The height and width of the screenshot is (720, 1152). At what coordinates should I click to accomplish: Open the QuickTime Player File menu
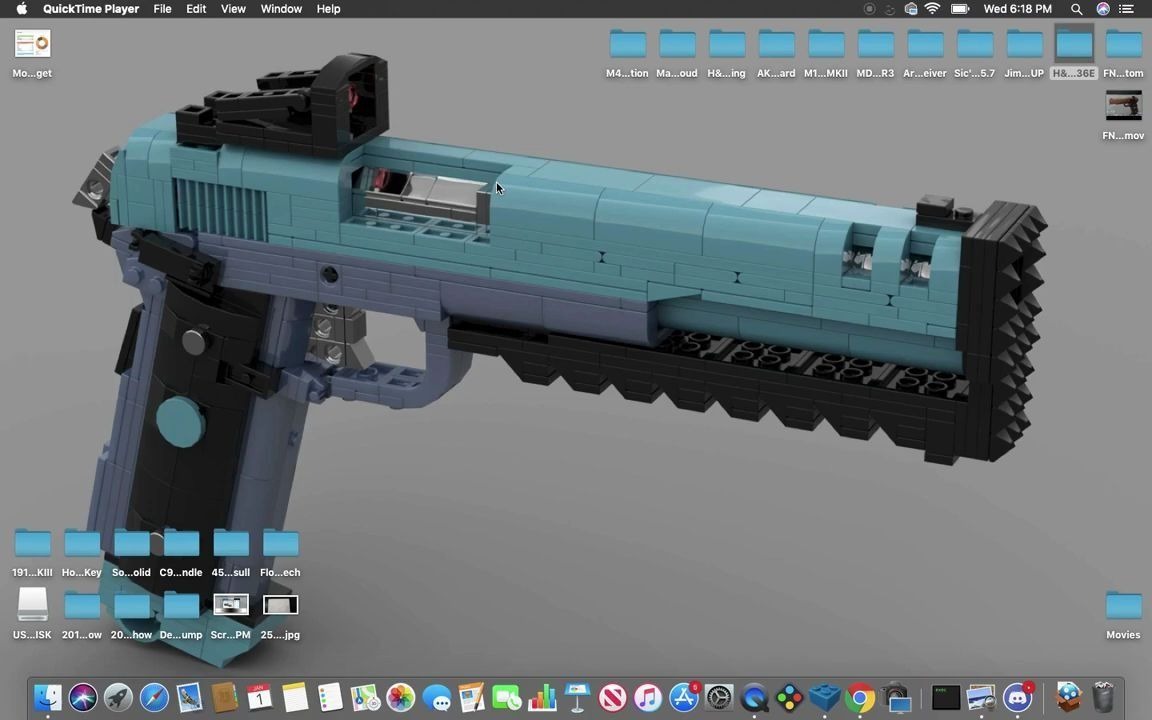coord(162,9)
